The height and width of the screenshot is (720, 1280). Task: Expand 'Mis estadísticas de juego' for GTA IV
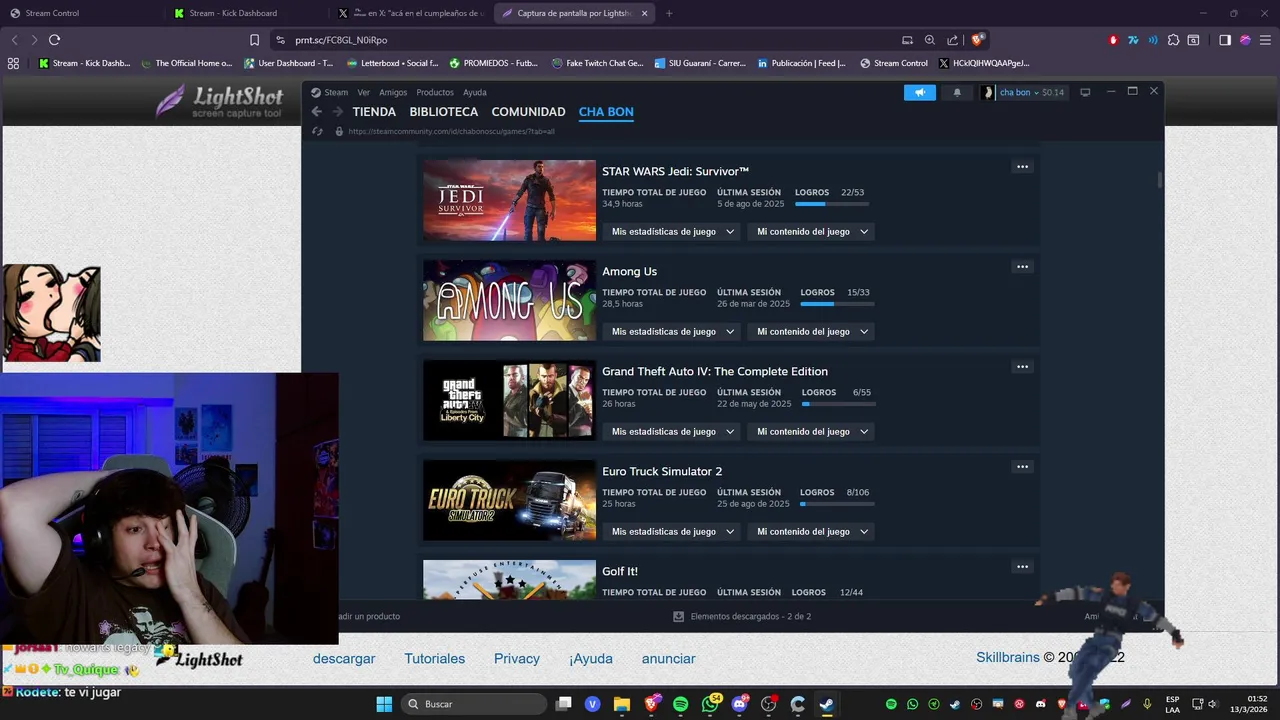pos(672,431)
